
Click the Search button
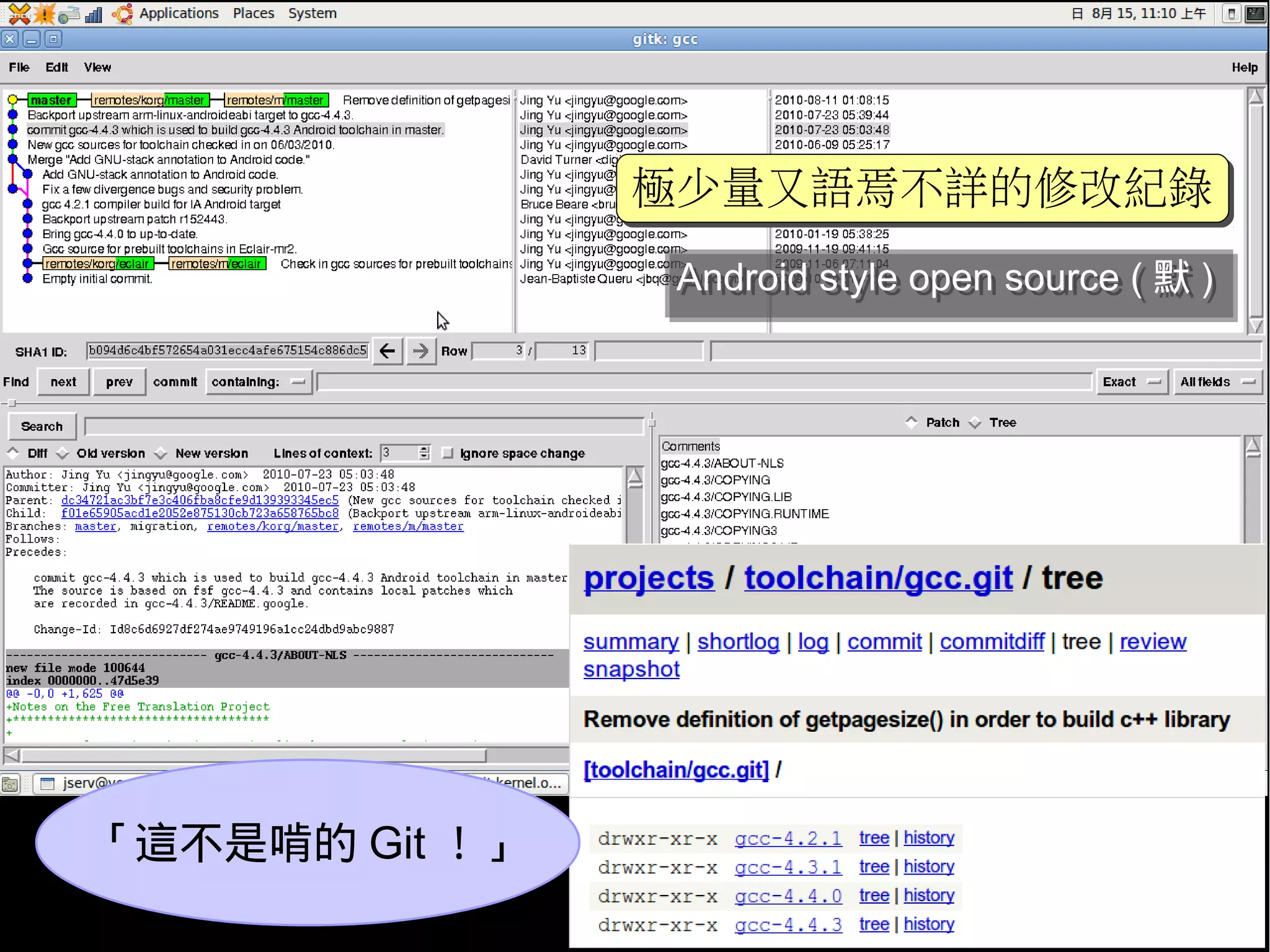[x=42, y=427]
